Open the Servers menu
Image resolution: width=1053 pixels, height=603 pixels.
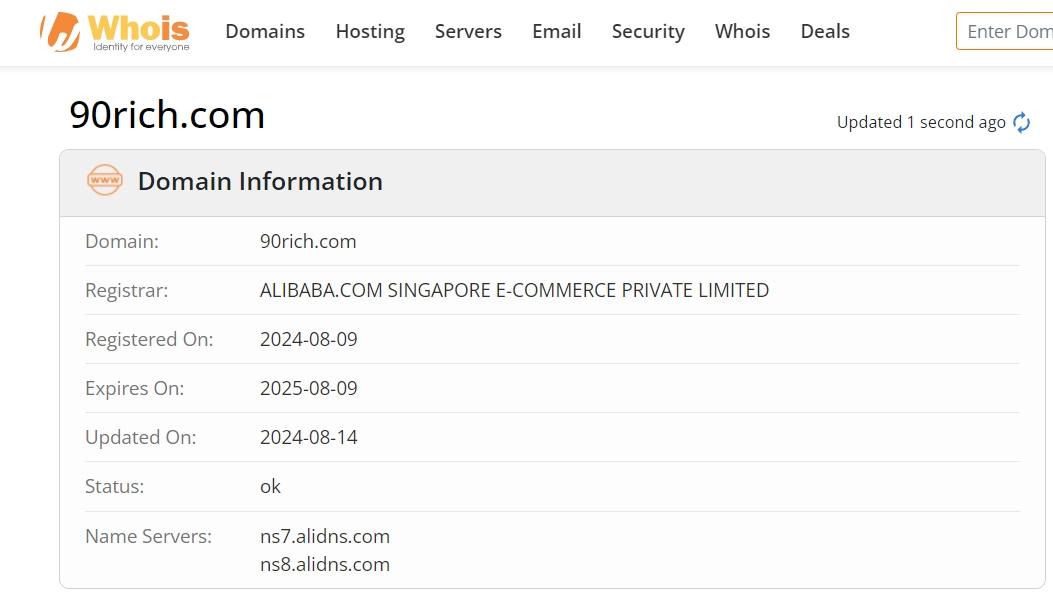pos(468,32)
